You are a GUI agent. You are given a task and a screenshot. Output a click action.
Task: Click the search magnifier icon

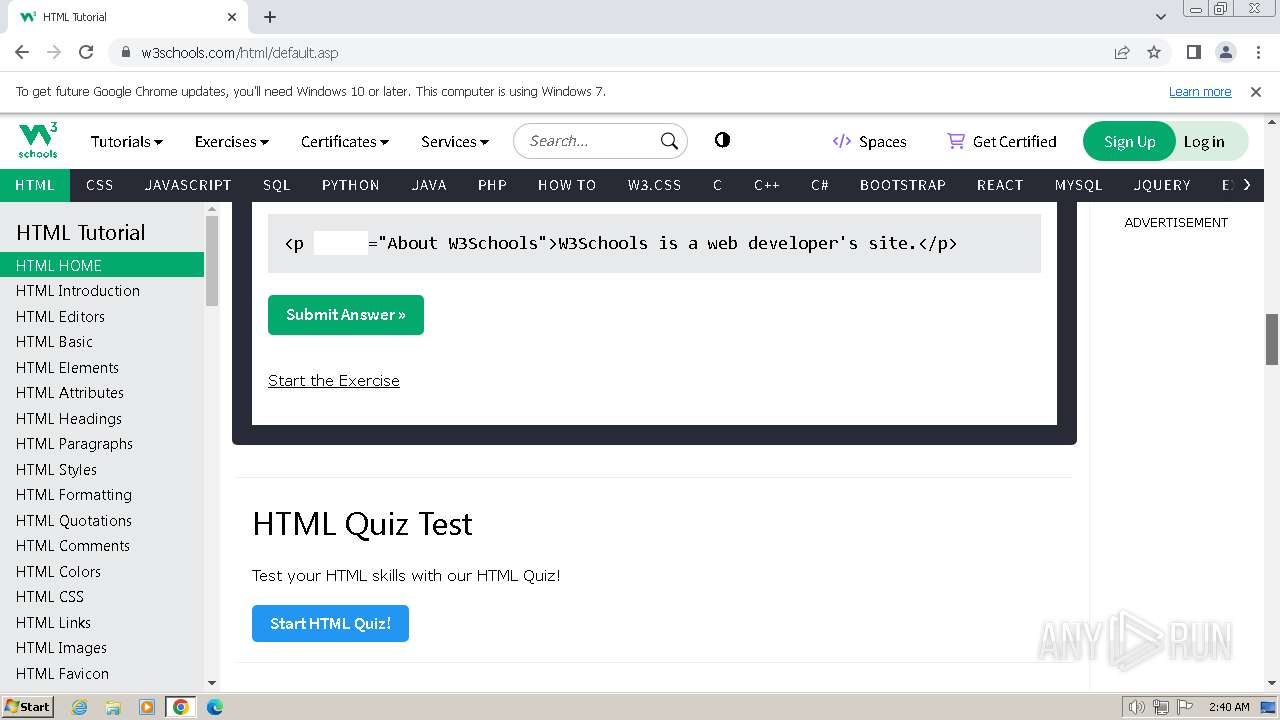coord(669,141)
